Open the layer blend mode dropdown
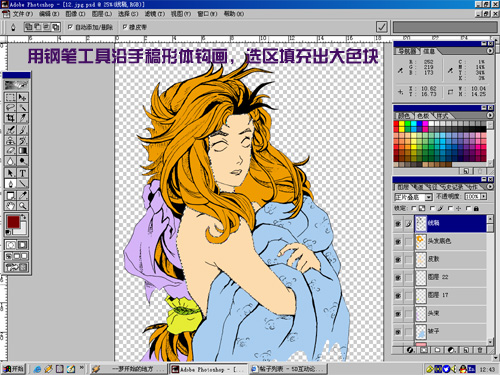This screenshot has width=500, height=375. 429,197
